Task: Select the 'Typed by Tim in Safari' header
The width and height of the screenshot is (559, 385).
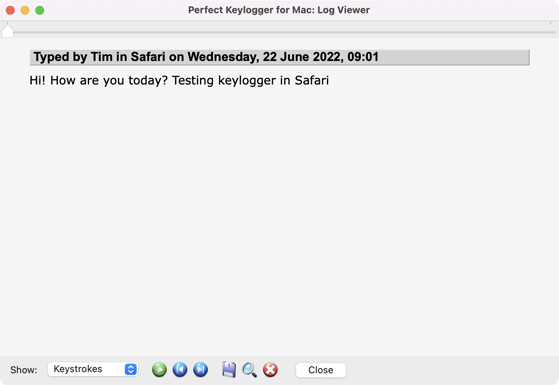Action: point(280,57)
